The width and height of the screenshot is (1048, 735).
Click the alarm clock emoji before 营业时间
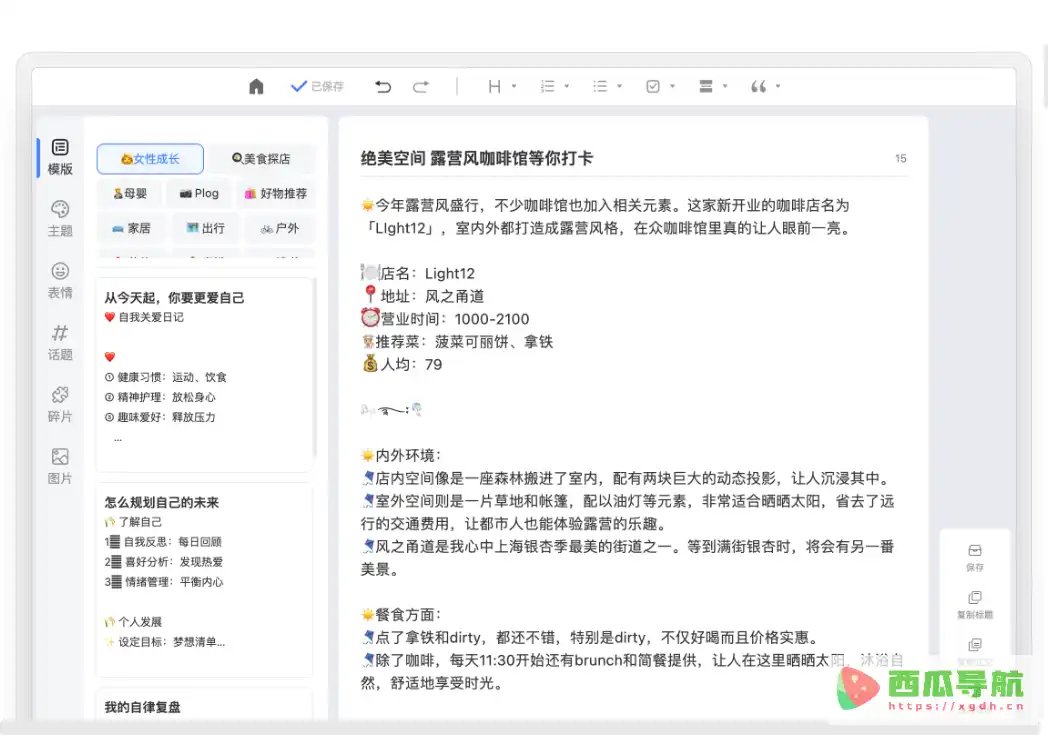370,317
